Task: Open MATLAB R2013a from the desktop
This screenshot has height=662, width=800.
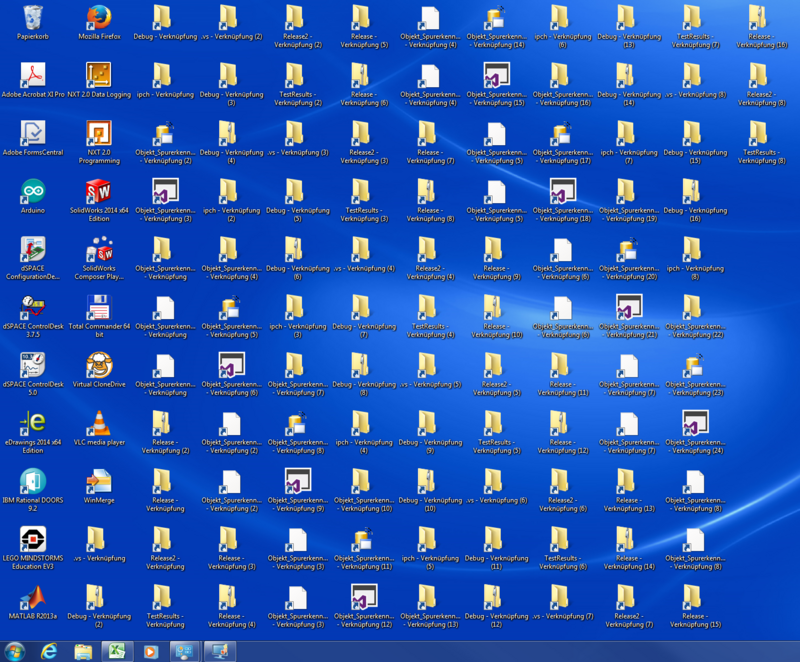Action: (32, 598)
